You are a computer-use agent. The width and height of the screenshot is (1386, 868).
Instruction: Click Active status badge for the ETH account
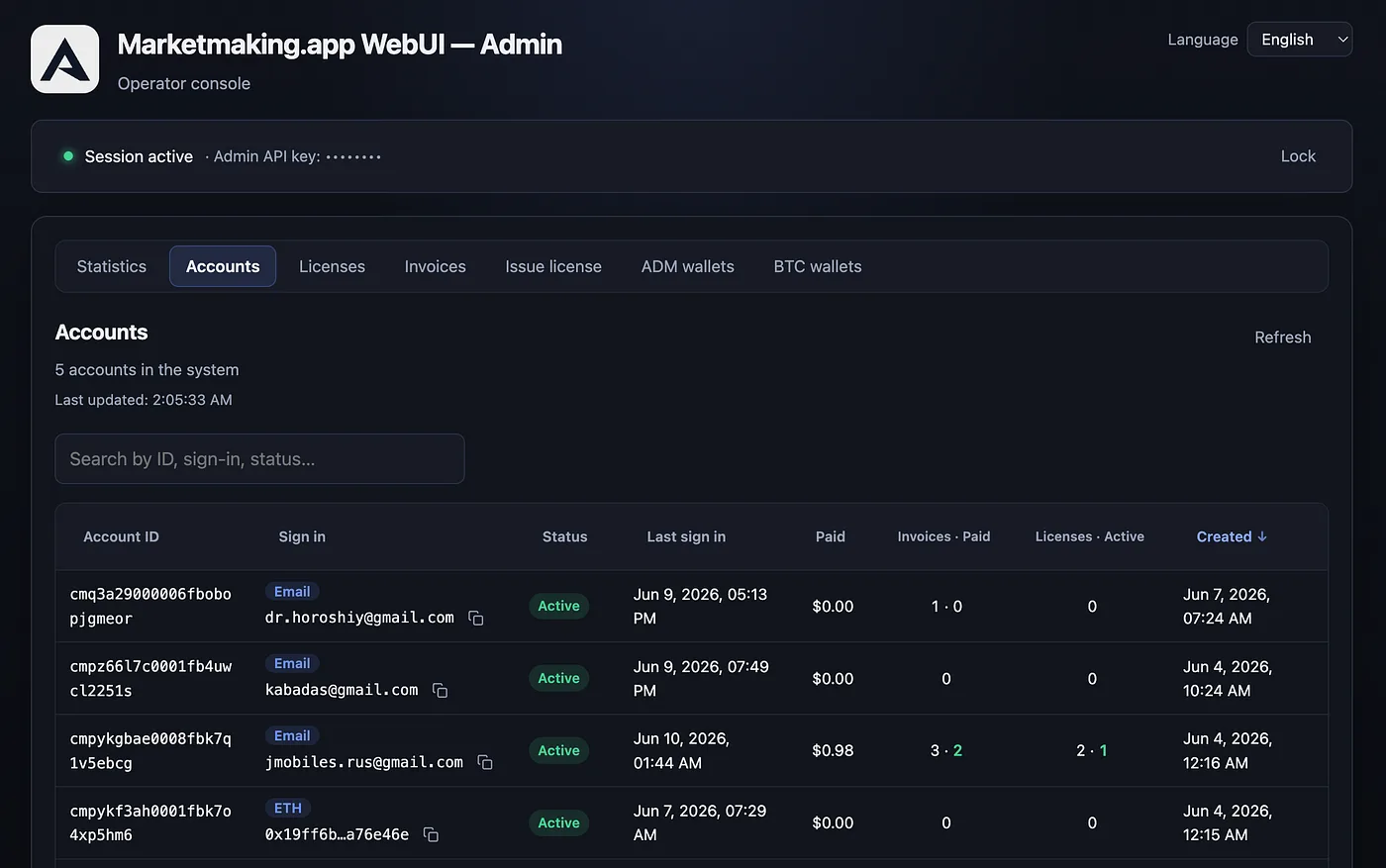[558, 822]
